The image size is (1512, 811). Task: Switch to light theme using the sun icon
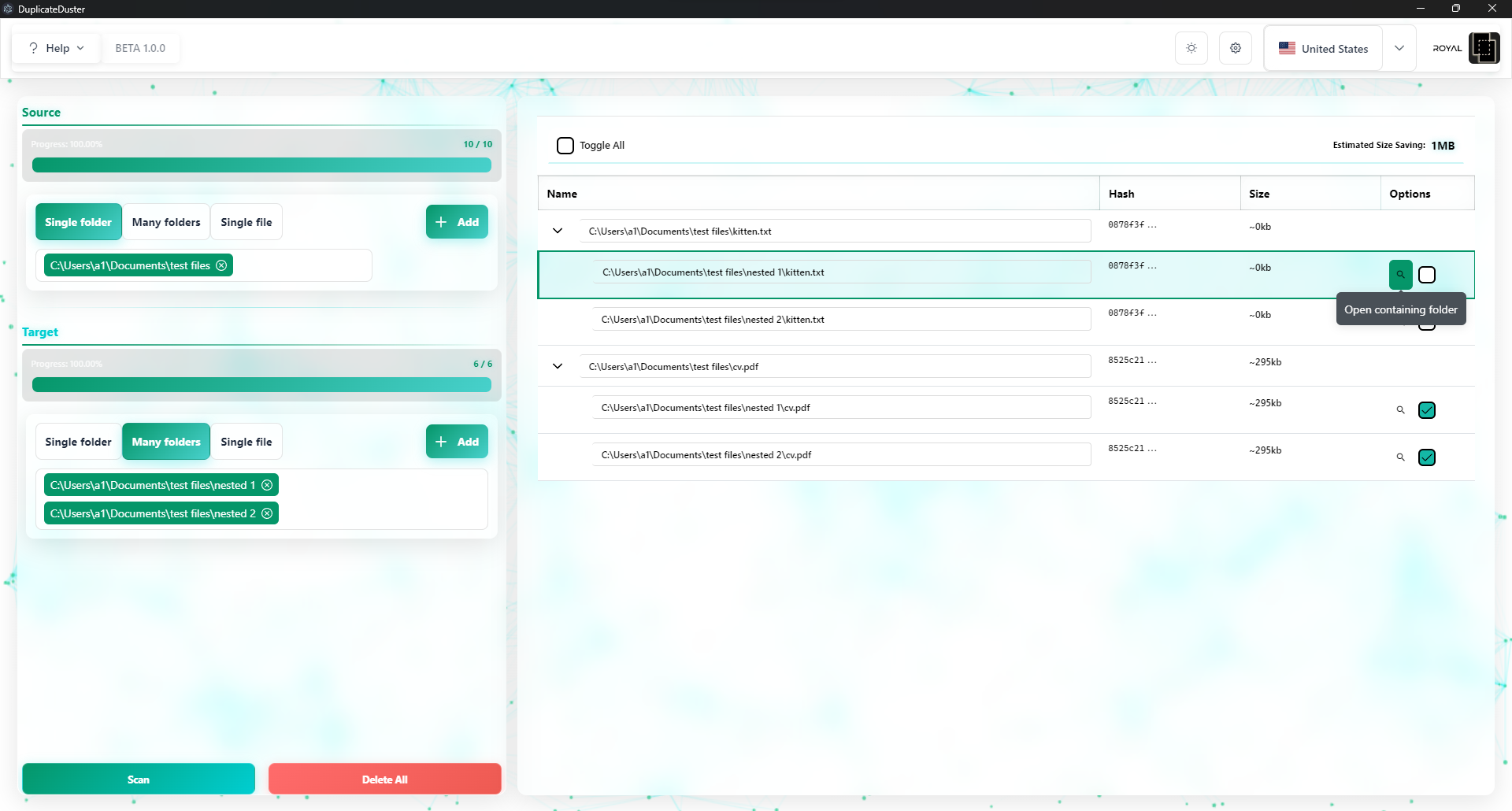click(1191, 47)
